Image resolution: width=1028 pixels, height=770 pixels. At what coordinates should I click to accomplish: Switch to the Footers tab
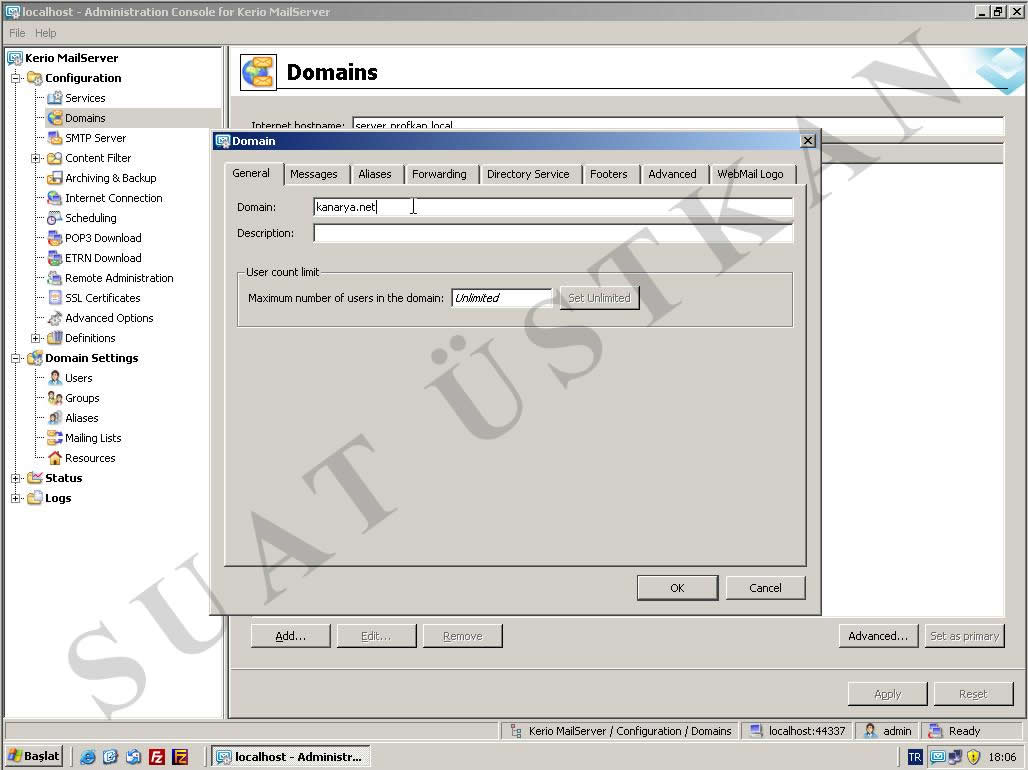(x=608, y=174)
